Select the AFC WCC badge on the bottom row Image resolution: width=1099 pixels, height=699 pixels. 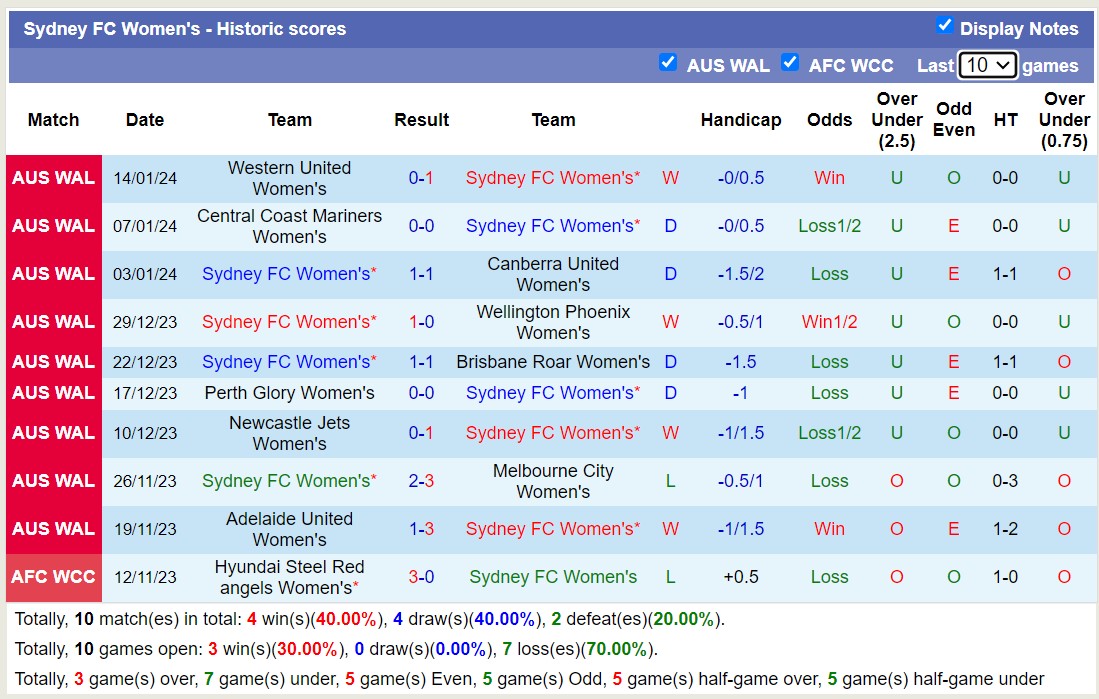[x=53, y=577]
